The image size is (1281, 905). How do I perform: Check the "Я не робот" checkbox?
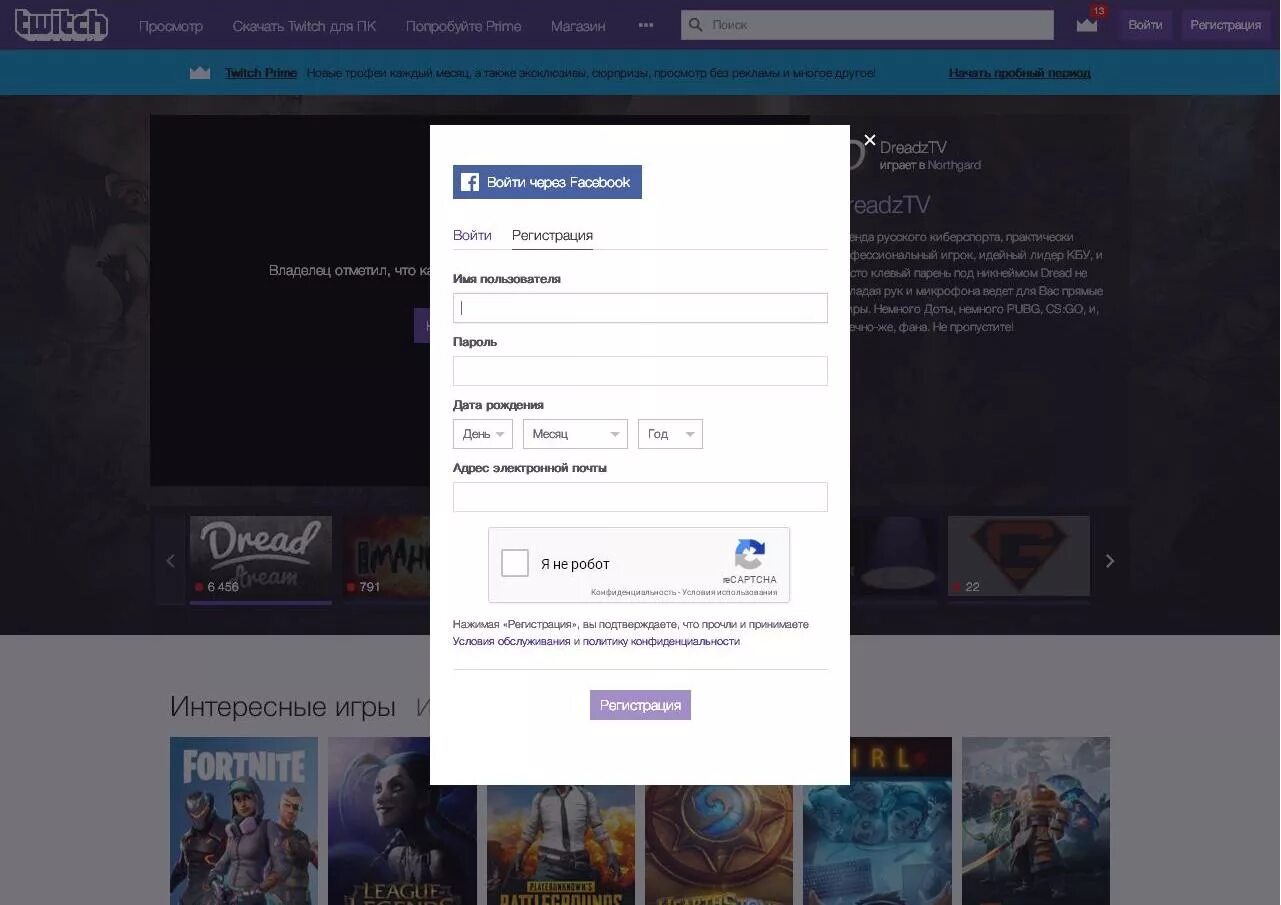pos(515,563)
